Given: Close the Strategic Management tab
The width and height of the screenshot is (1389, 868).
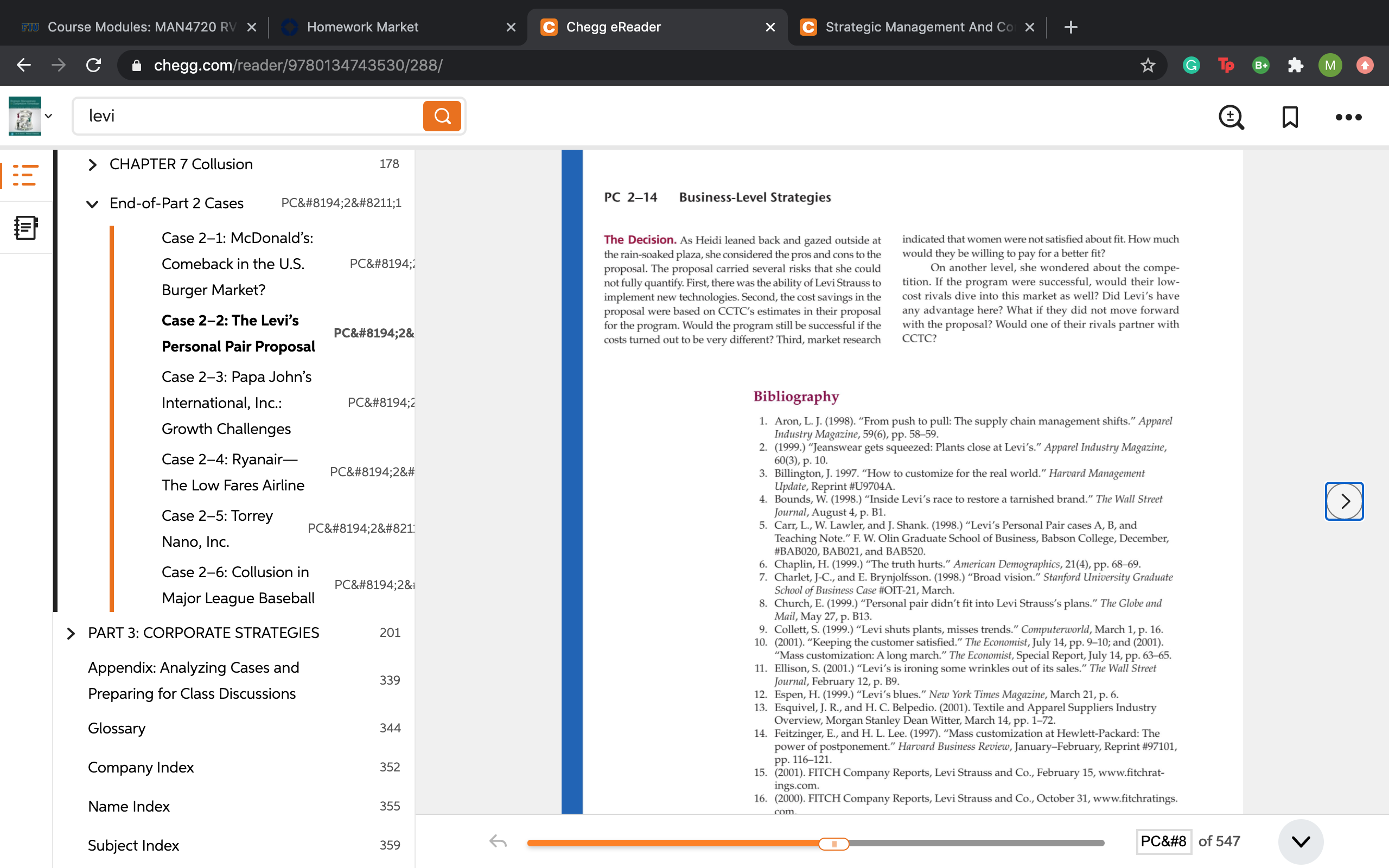Looking at the screenshot, I should 1030,27.
